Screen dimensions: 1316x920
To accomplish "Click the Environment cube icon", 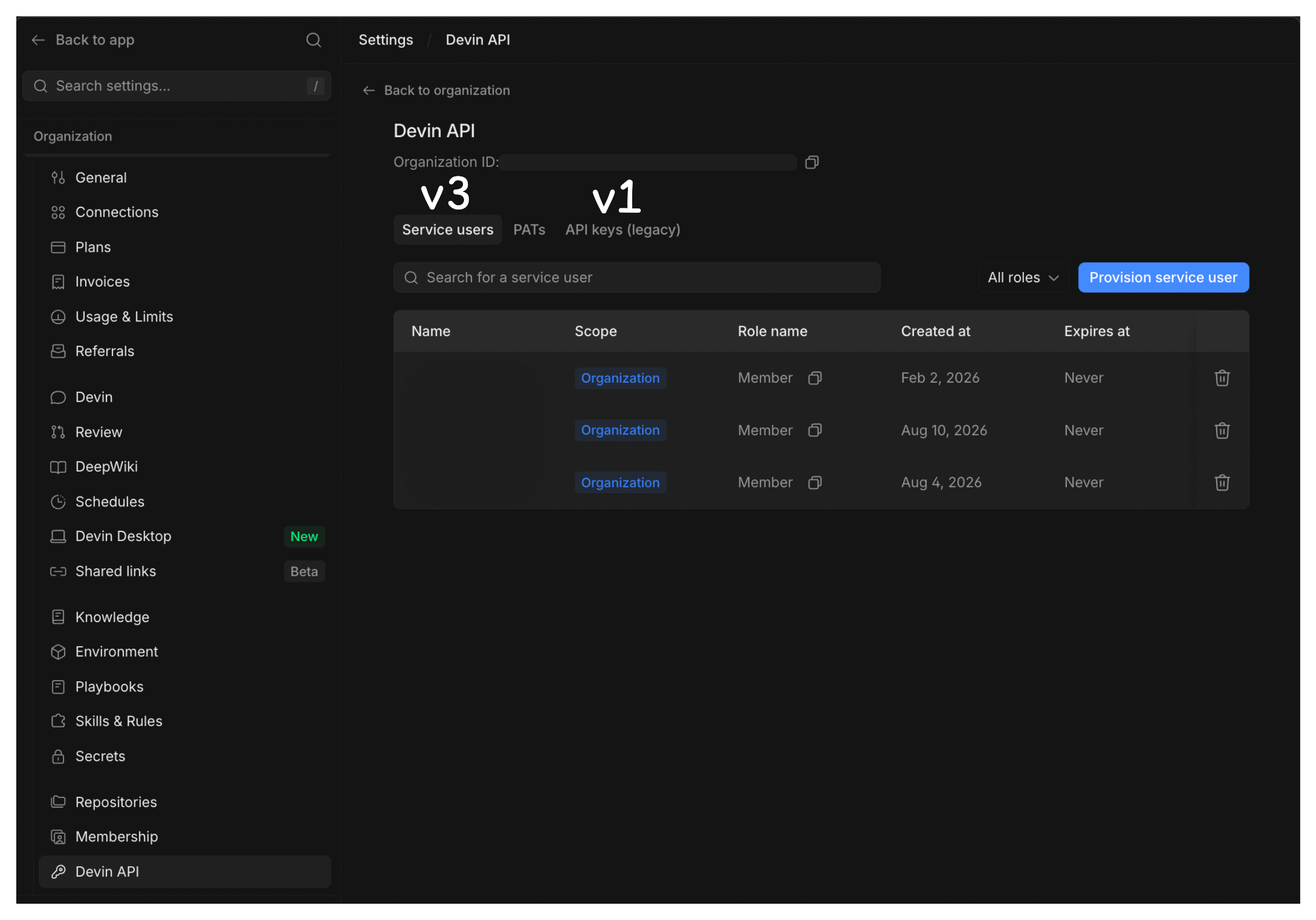I will click(58, 652).
